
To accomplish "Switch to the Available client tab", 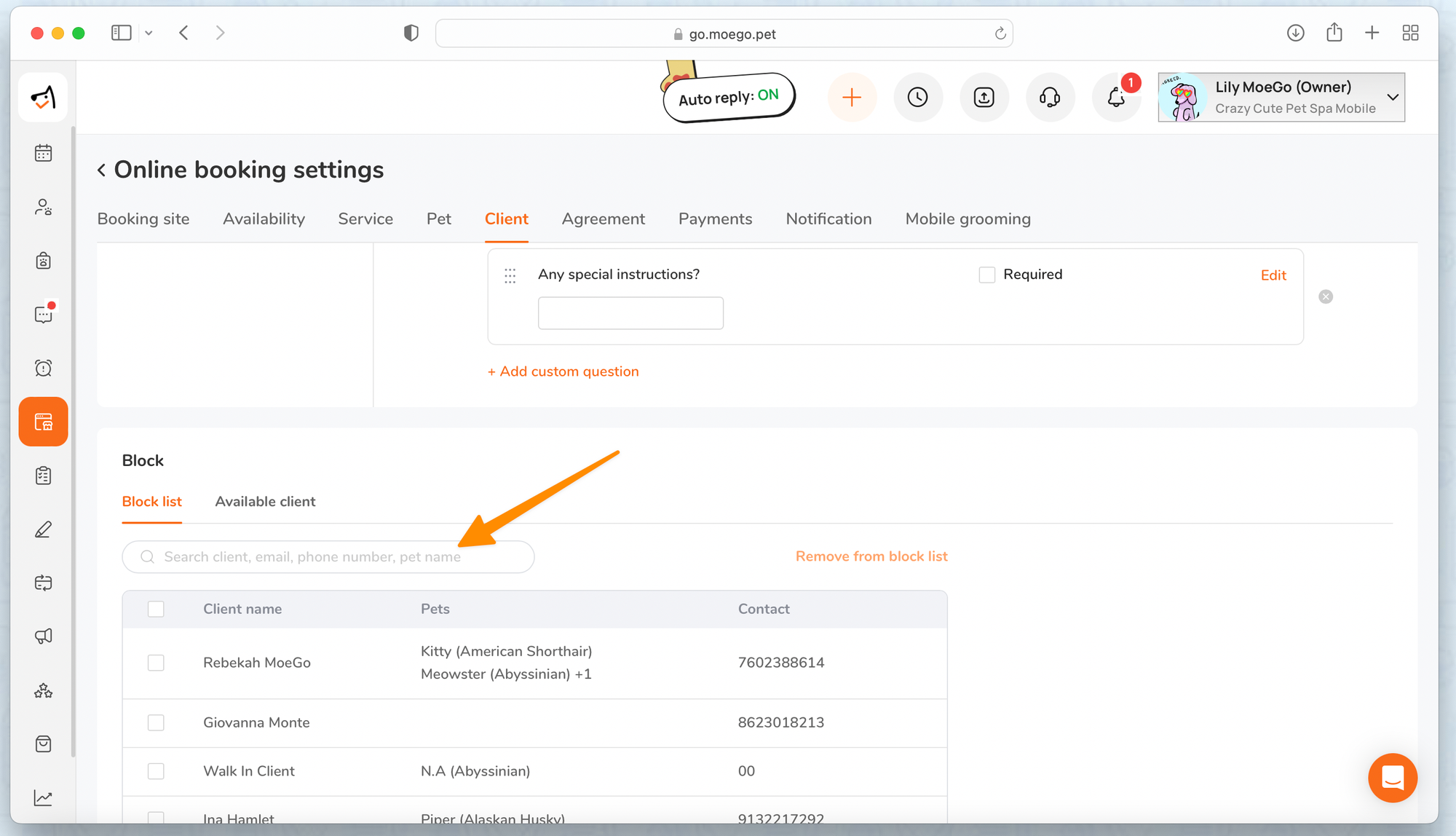I will click(x=265, y=502).
